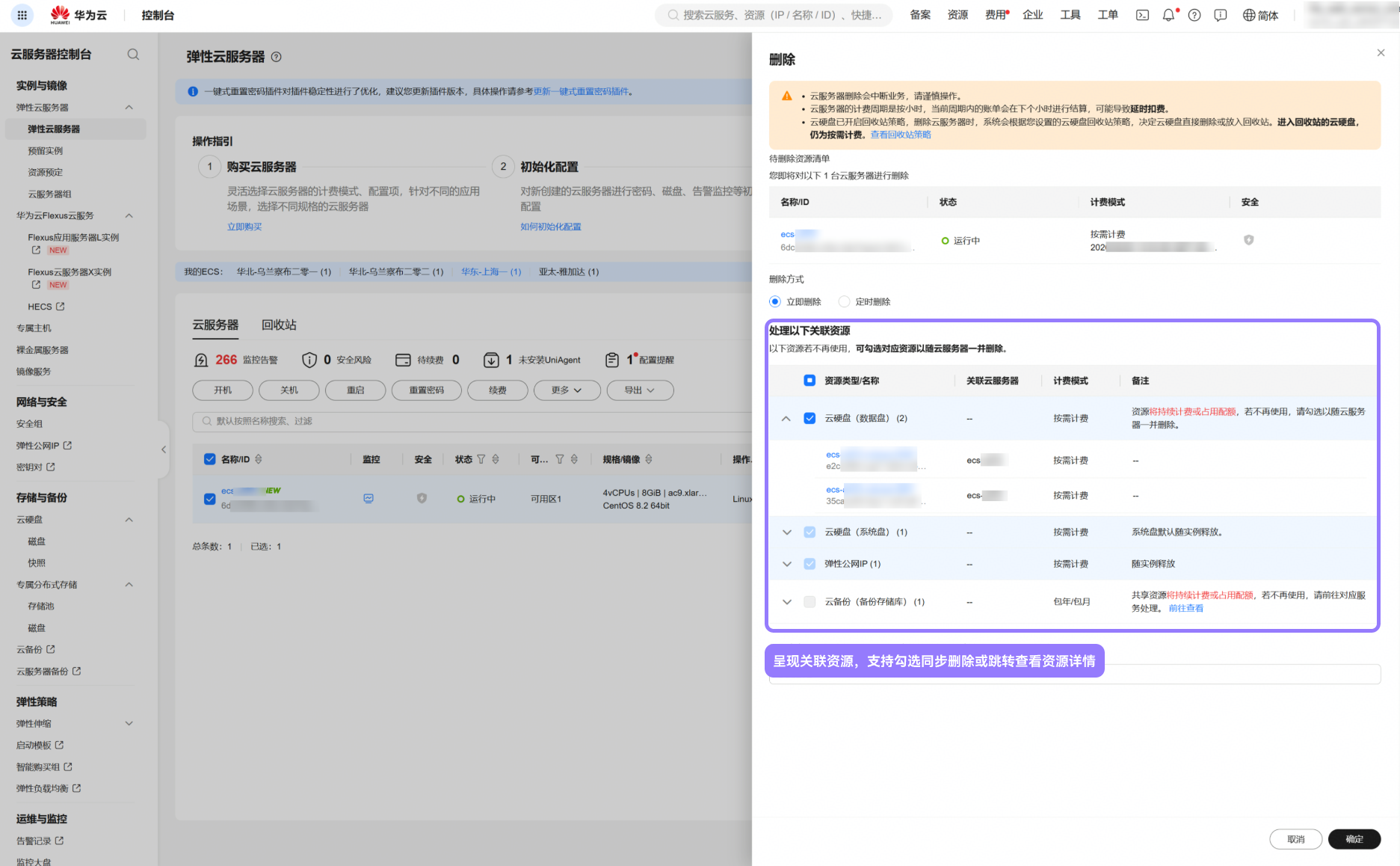Expand 云备份（备份存储库） row
The image size is (1400, 866).
pos(787,601)
